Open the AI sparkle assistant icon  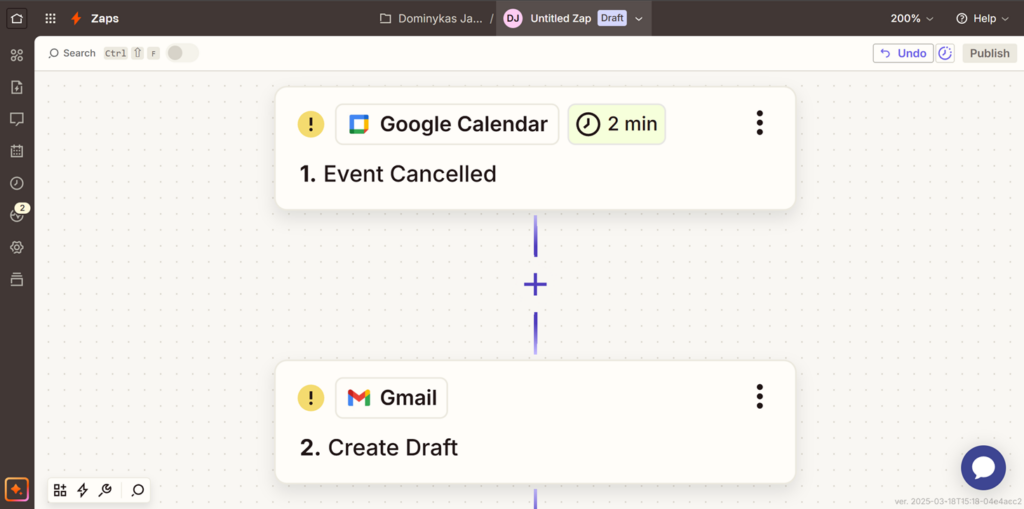tap(17, 489)
